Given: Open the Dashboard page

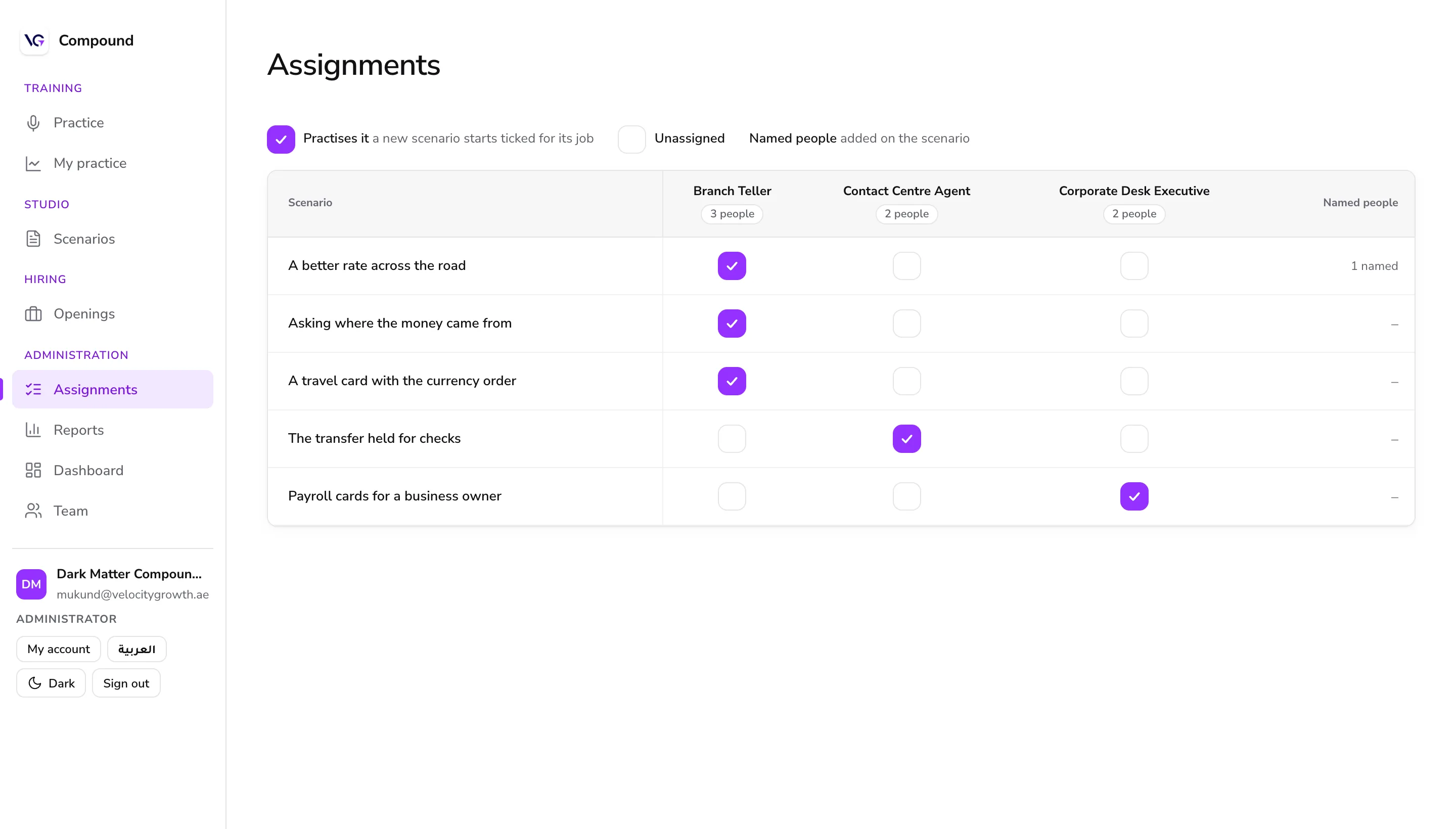Looking at the screenshot, I should 113,470.
